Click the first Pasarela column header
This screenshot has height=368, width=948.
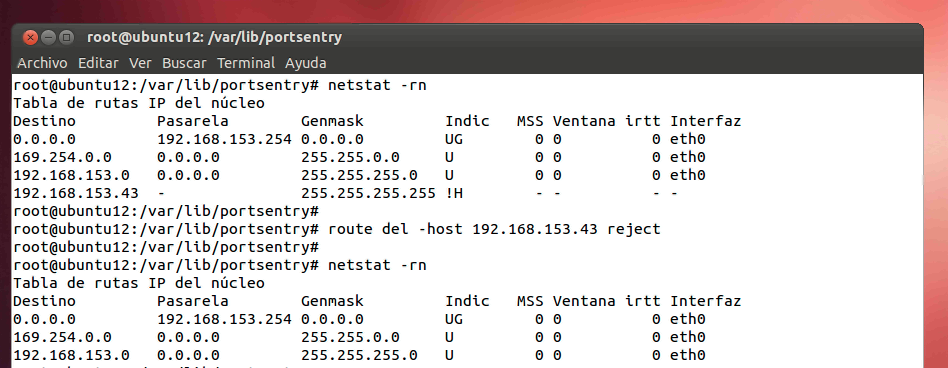pyautogui.click(x=193, y=121)
